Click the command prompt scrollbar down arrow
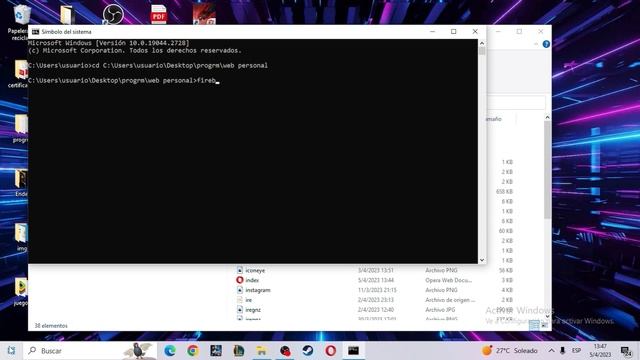The width and height of the screenshot is (640, 360). click(482, 260)
